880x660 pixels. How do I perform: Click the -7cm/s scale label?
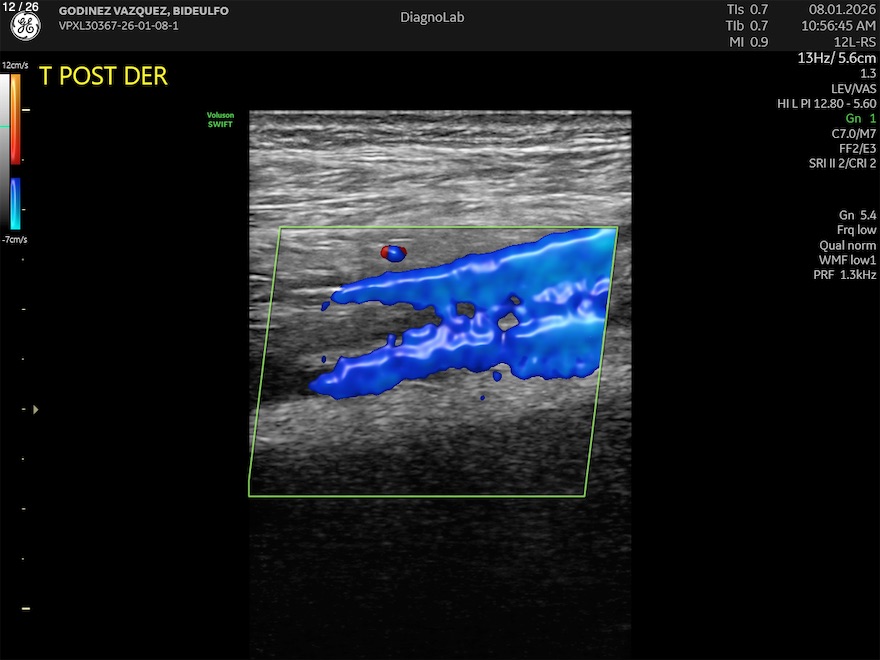[x=15, y=240]
